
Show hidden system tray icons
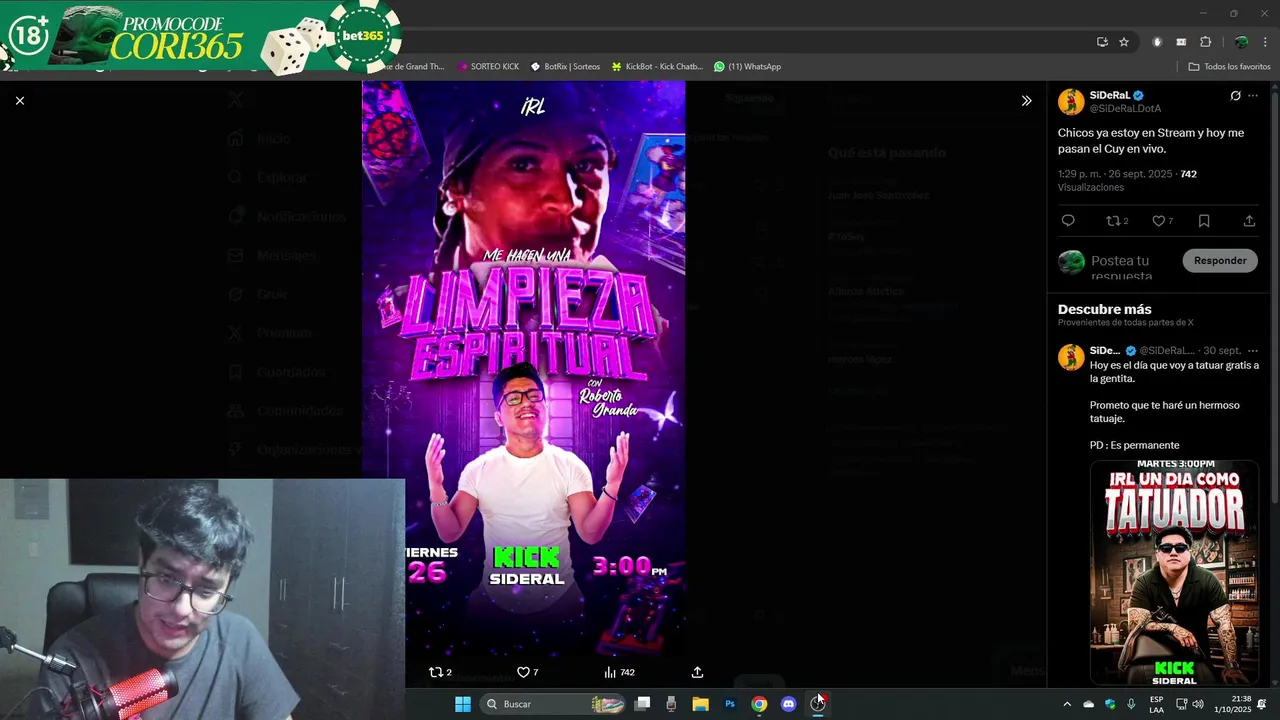tap(1067, 704)
